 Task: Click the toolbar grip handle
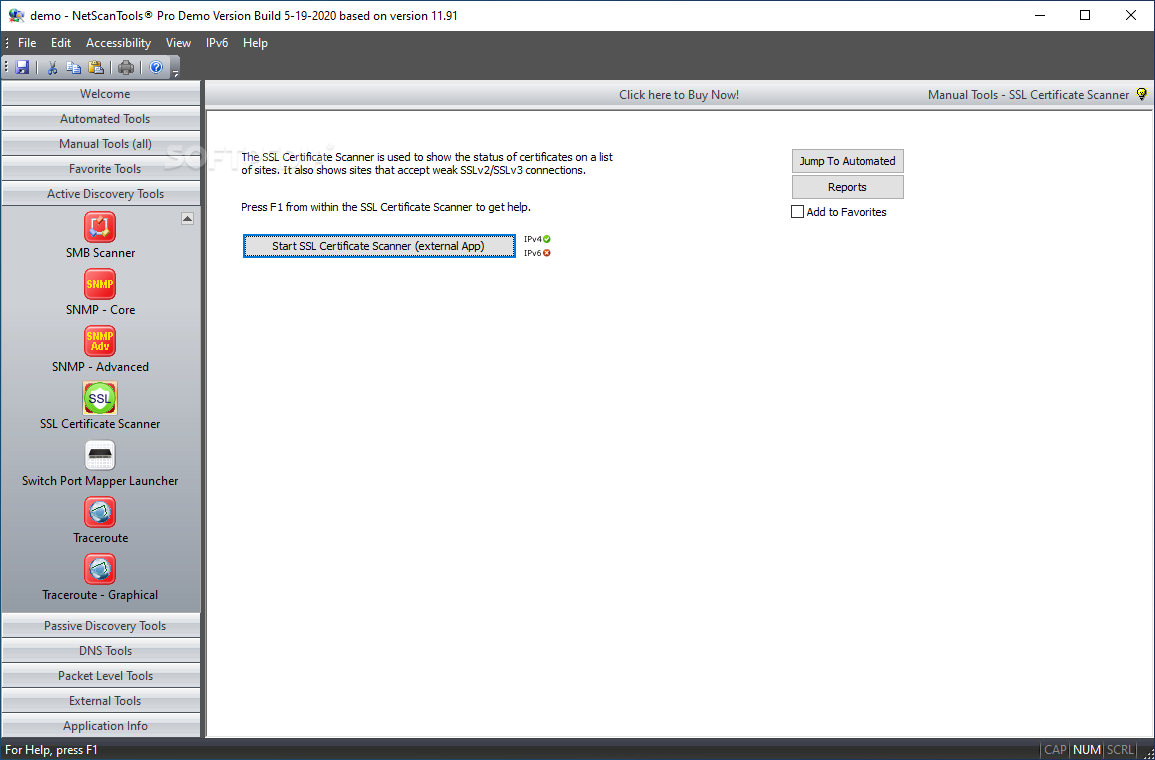(x=7, y=68)
